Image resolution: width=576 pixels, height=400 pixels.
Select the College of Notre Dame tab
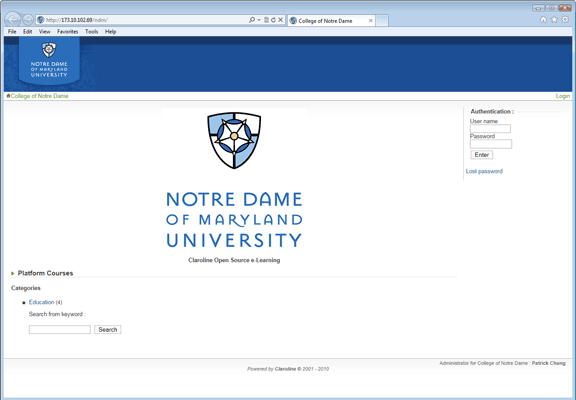[331, 21]
